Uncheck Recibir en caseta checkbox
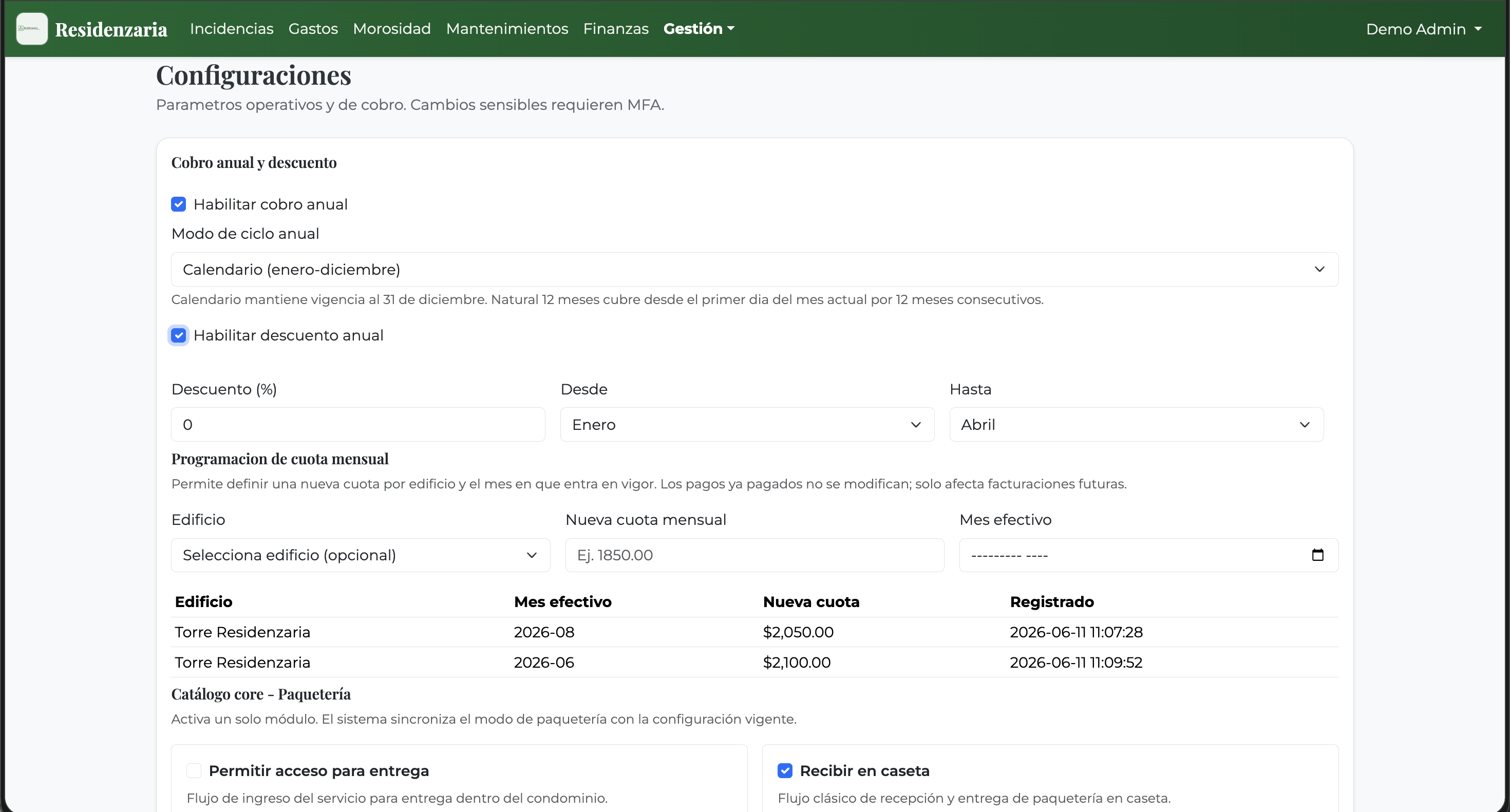This screenshot has height=812, width=1510. click(785, 770)
